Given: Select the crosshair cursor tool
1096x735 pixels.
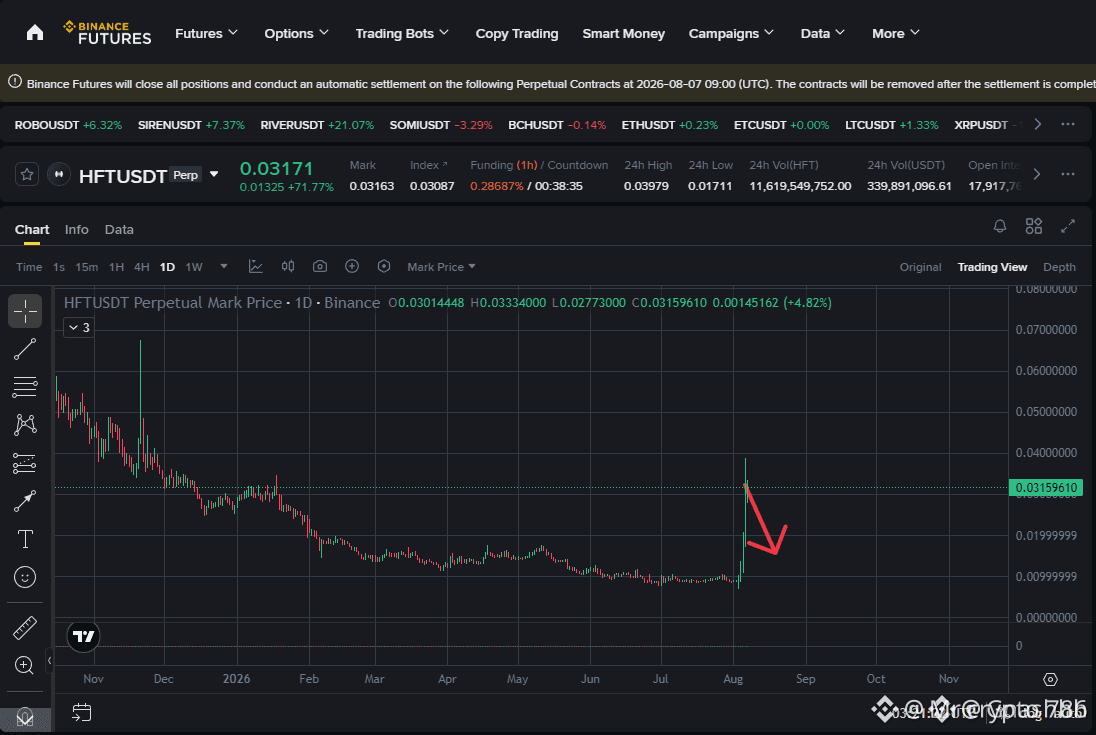Looking at the screenshot, I should tap(25, 311).
